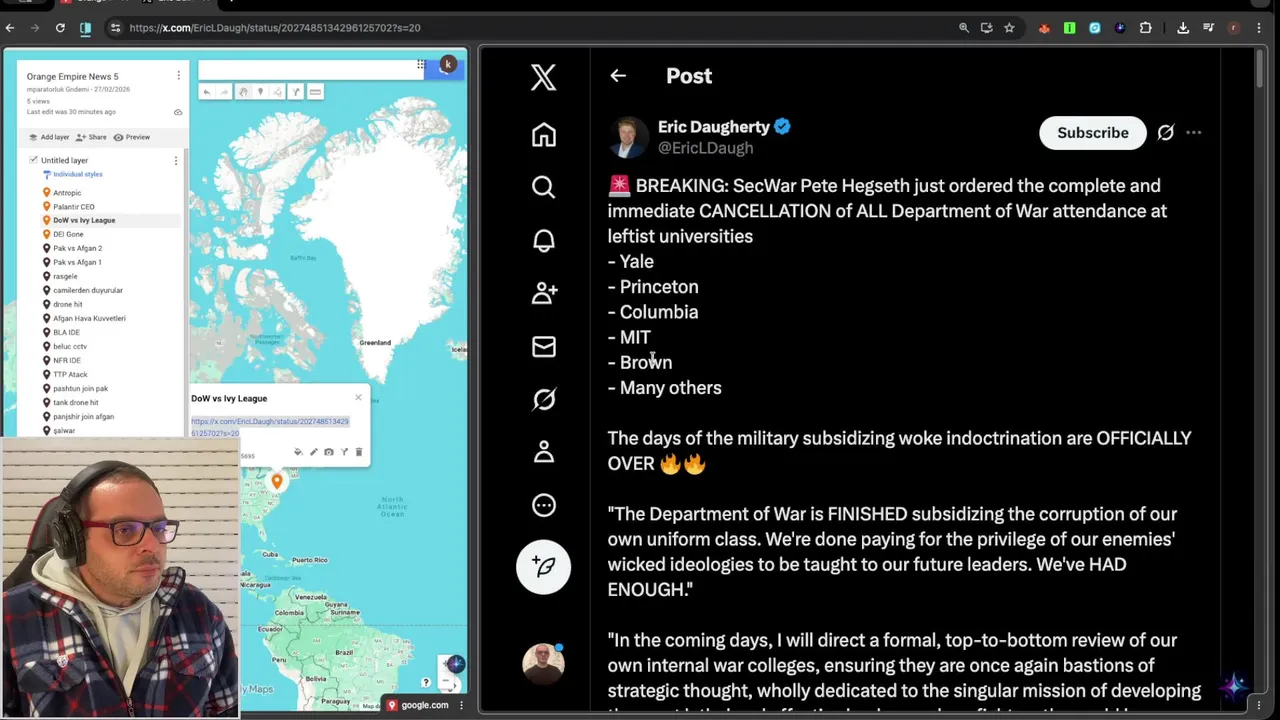
Task: Select DoW vs Ivy League in layer list
Action: point(84,220)
